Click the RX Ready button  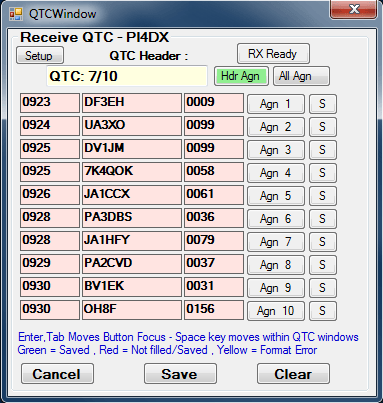[273, 54]
